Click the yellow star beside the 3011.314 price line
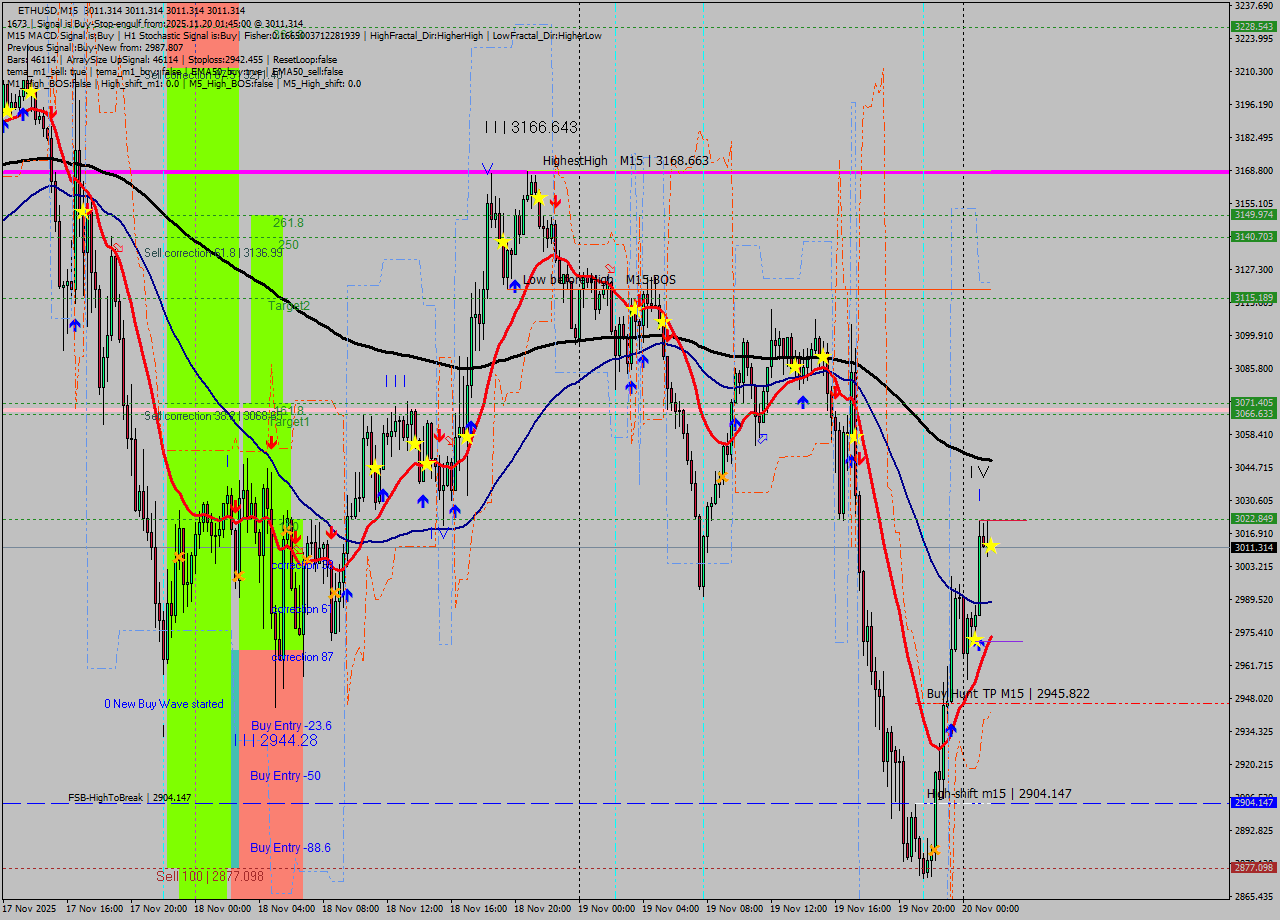 (x=990, y=546)
